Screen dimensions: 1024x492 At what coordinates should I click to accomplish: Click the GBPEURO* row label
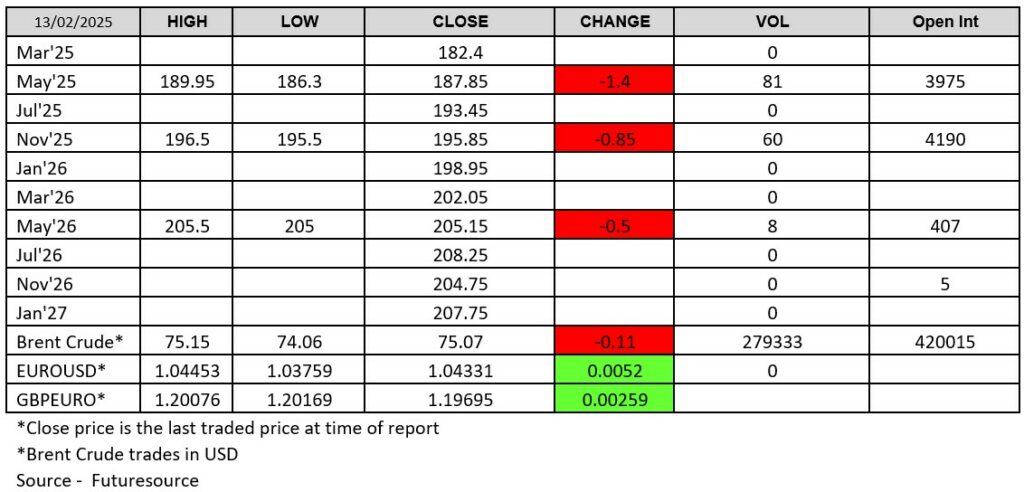click(59, 401)
